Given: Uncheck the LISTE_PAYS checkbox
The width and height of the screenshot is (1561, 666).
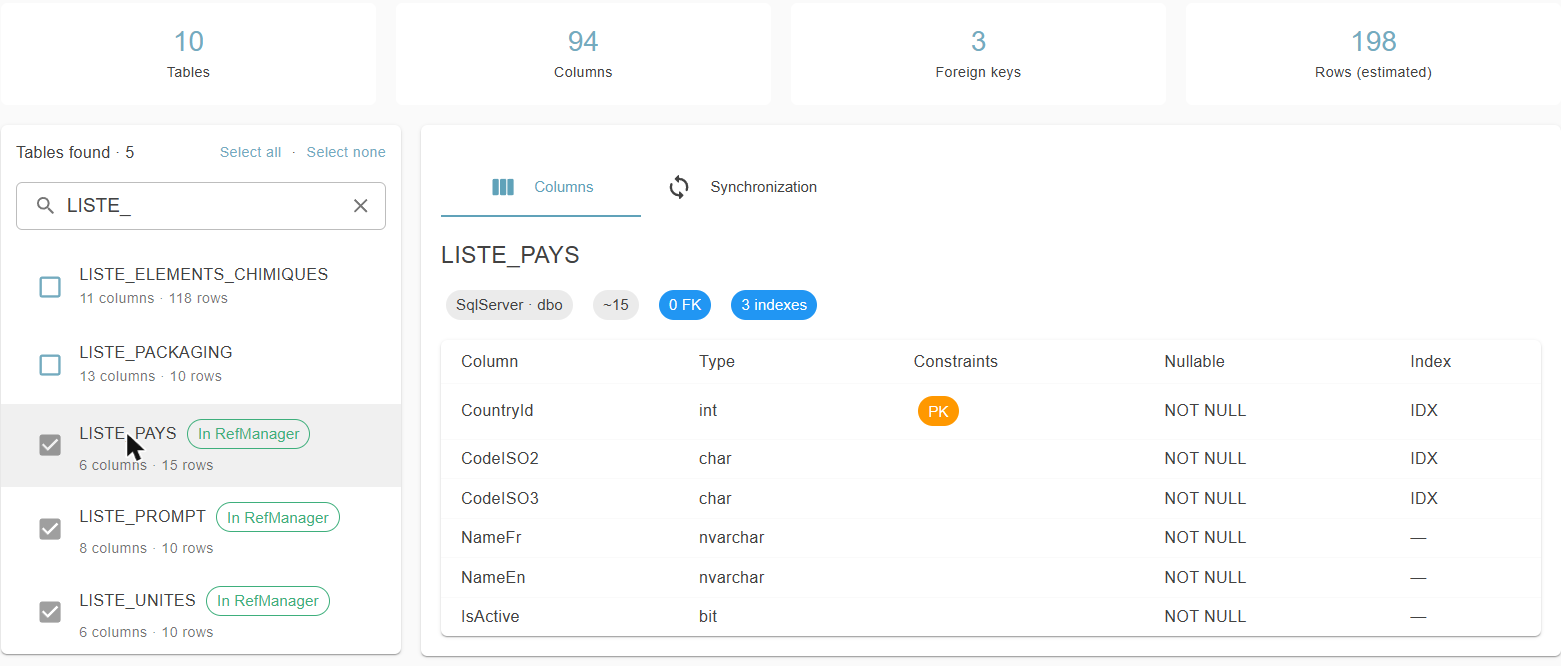Looking at the screenshot, I should click(x=50, y=445).
